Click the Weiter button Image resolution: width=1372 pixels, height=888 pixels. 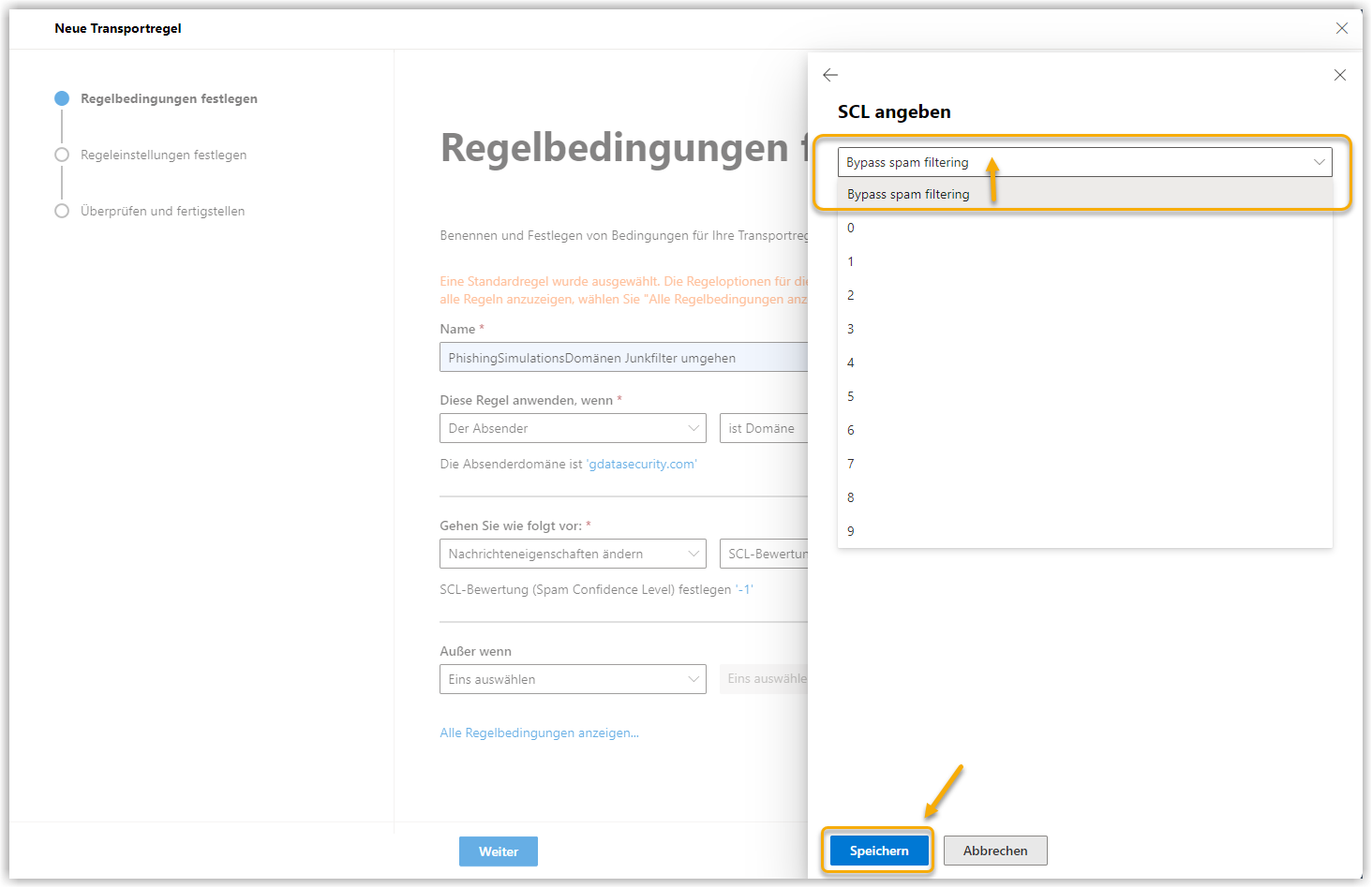(x=499, y=851)
